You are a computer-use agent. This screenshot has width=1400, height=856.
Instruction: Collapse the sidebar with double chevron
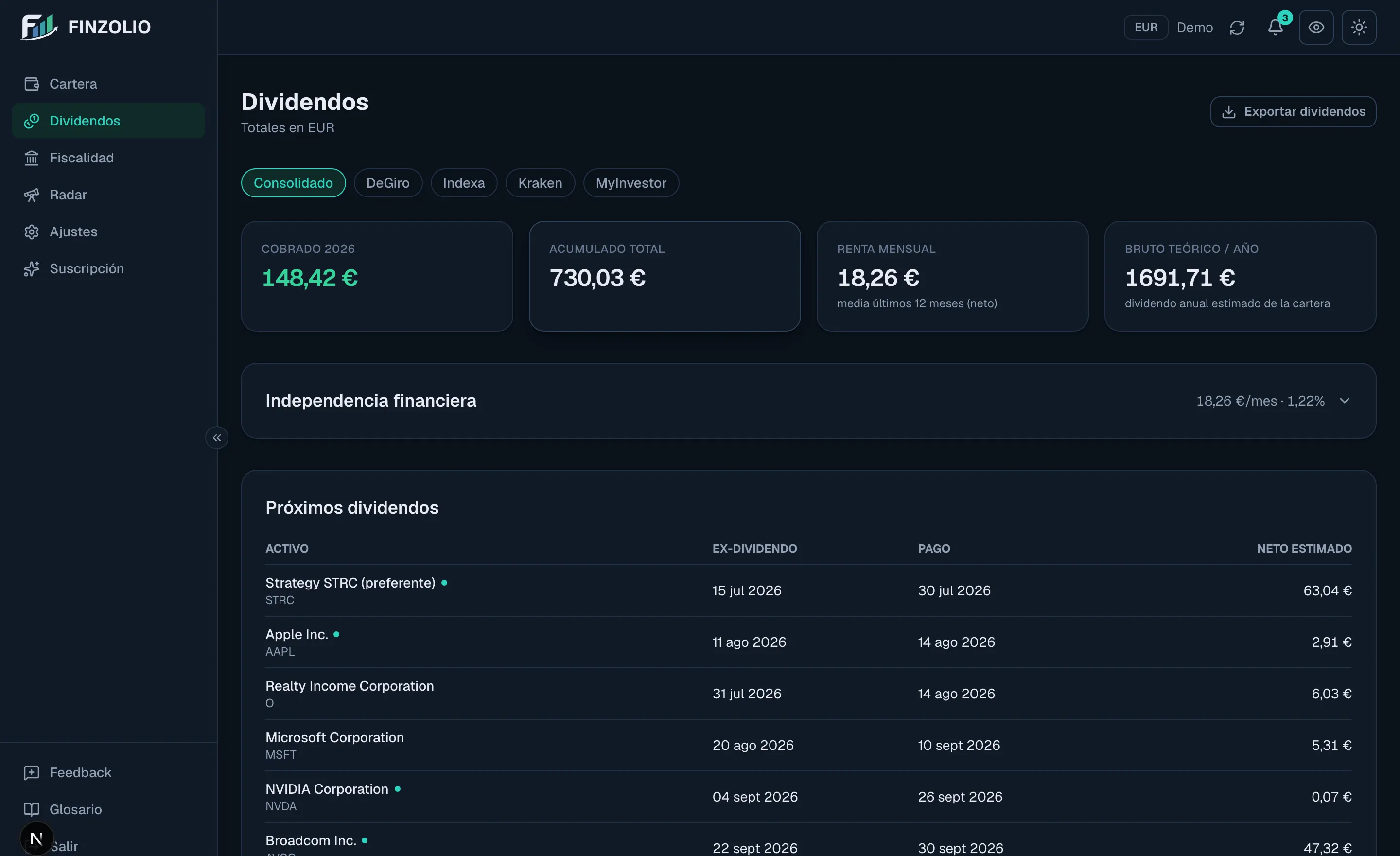pyautogui.click(x=216, y=438)
